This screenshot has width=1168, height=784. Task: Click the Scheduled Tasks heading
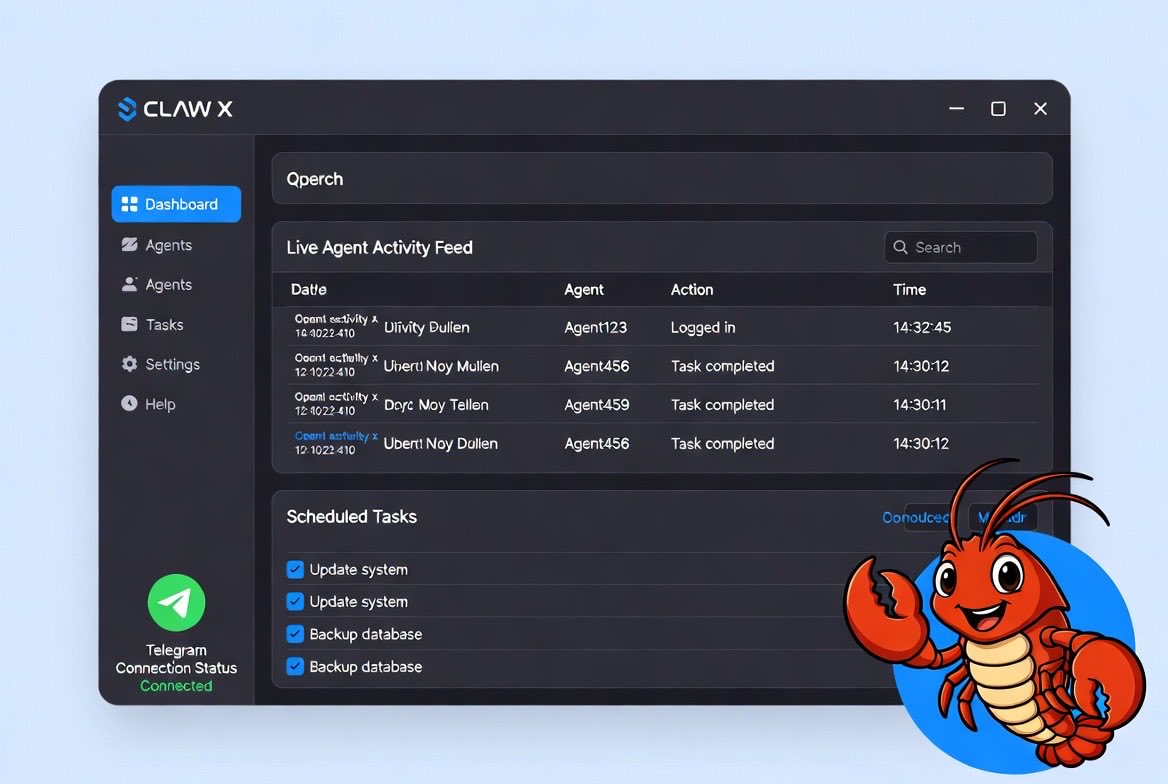click(x=352, y=516)
